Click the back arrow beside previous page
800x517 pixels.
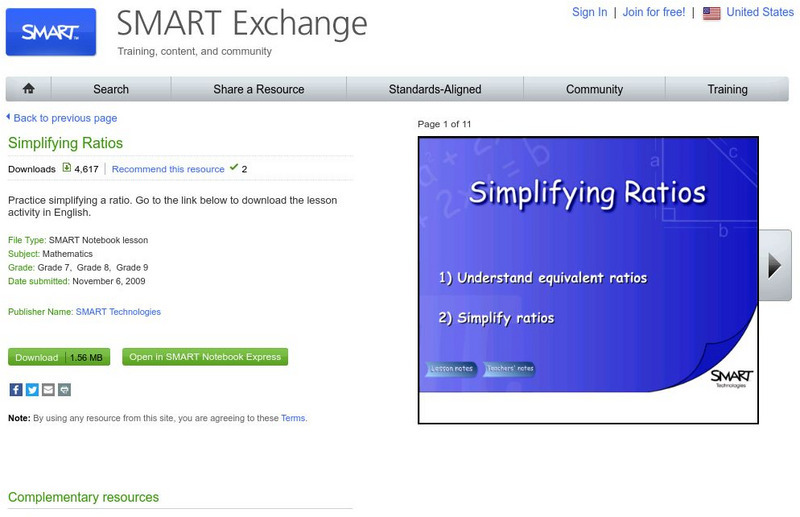coord(8,117)
